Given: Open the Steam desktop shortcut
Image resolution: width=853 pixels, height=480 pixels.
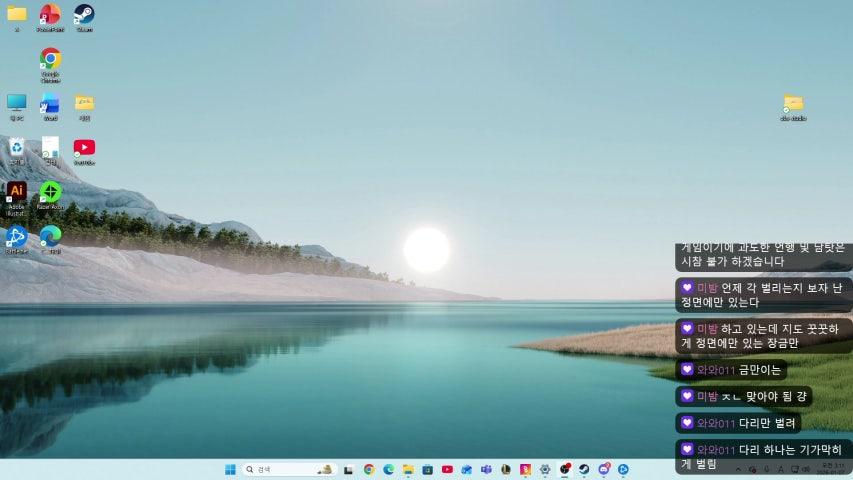Looking at the screenshot, I should tap(84, 15).
